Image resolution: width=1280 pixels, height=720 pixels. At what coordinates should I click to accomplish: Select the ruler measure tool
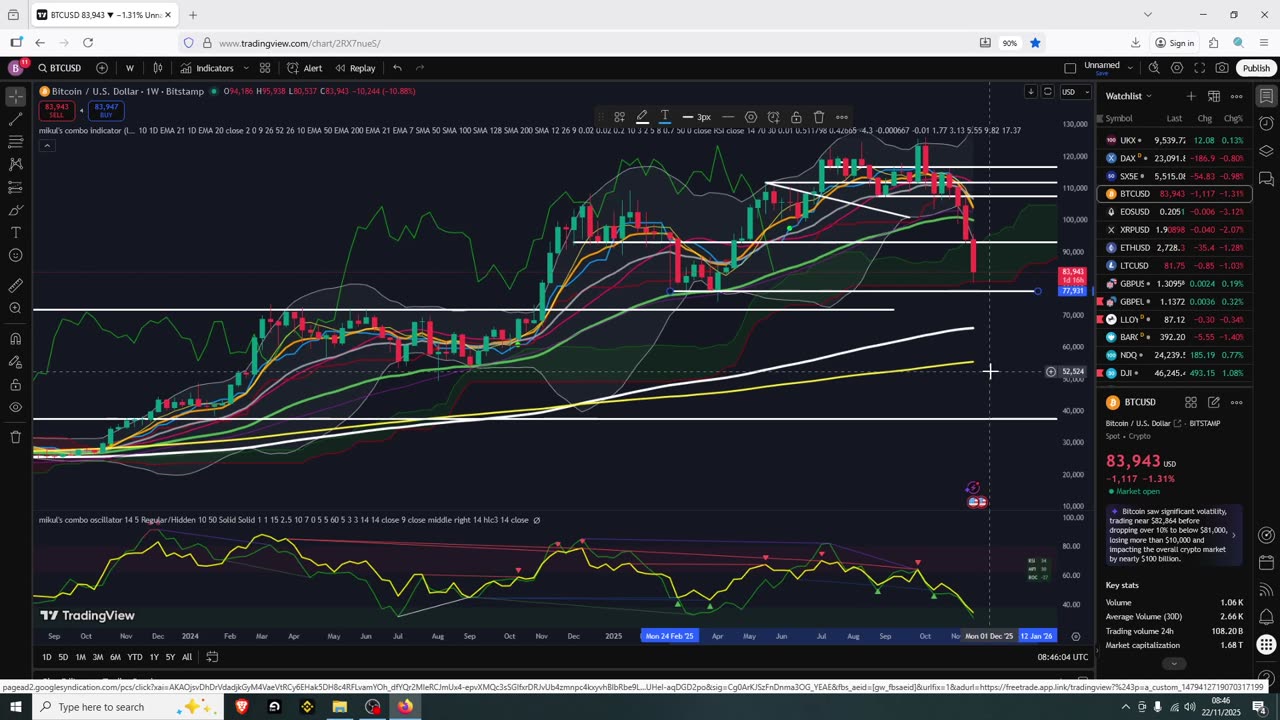15,286
